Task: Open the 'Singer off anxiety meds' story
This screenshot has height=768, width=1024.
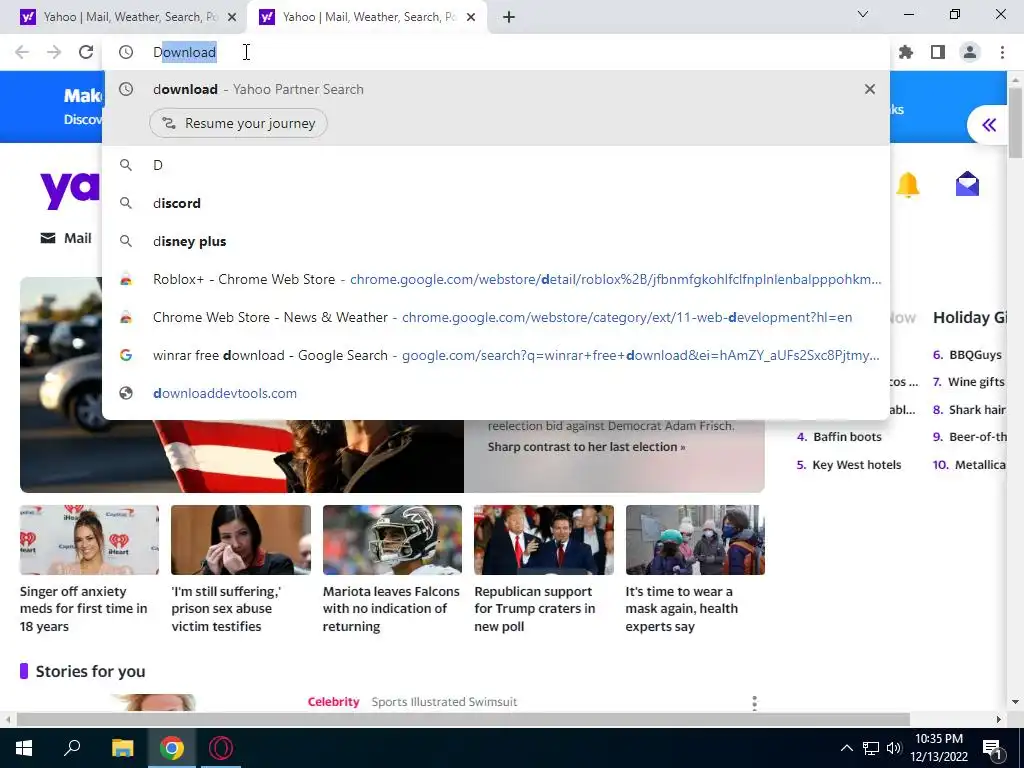Action: [89, 569]
